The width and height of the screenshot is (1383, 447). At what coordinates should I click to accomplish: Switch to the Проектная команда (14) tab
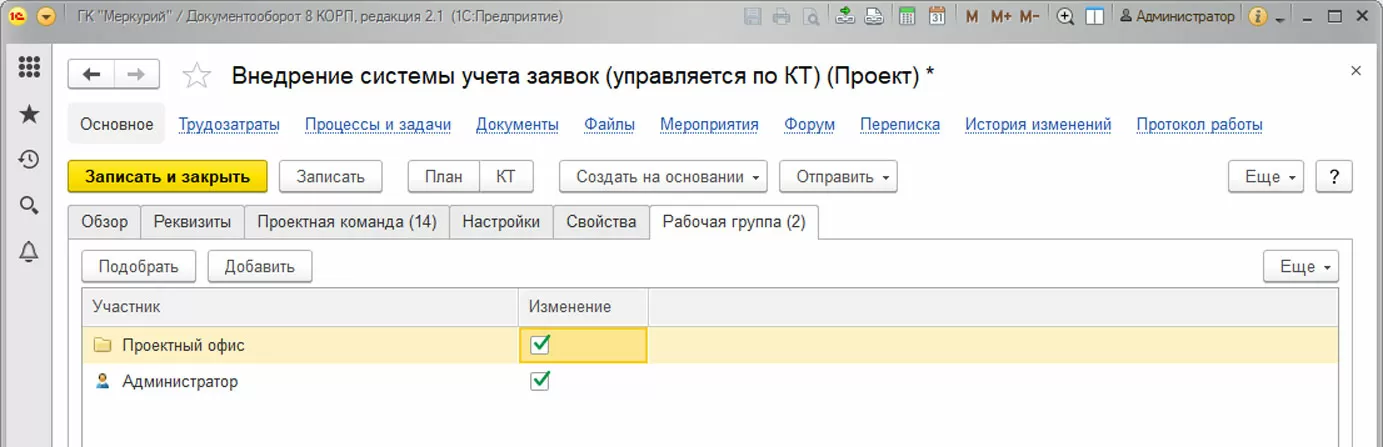pos(347,222)
